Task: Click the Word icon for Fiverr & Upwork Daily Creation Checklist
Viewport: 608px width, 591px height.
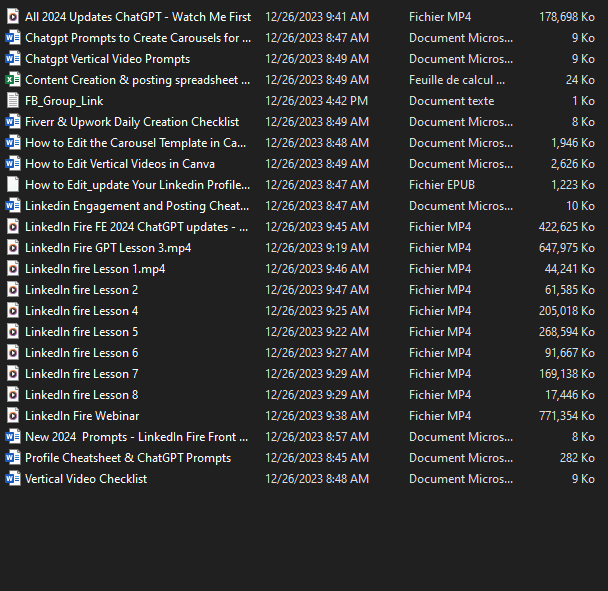Action: tap(13, 122)
